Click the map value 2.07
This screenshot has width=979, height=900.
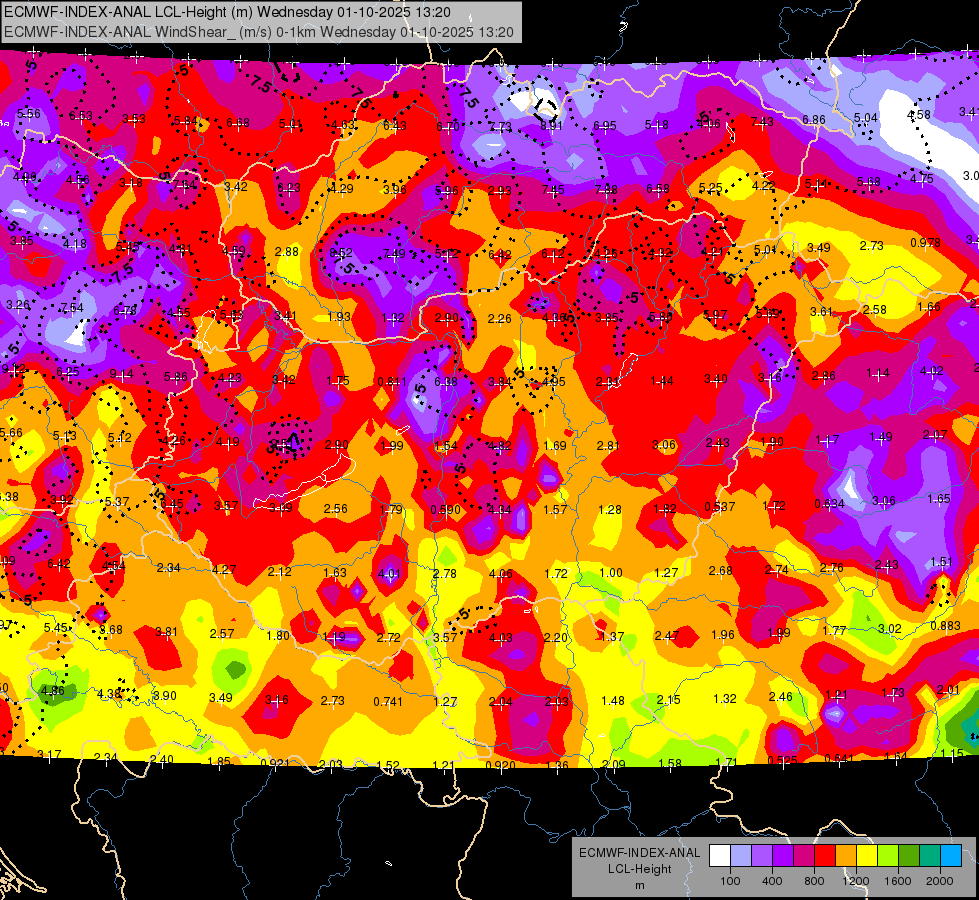(x=935, y=435)
